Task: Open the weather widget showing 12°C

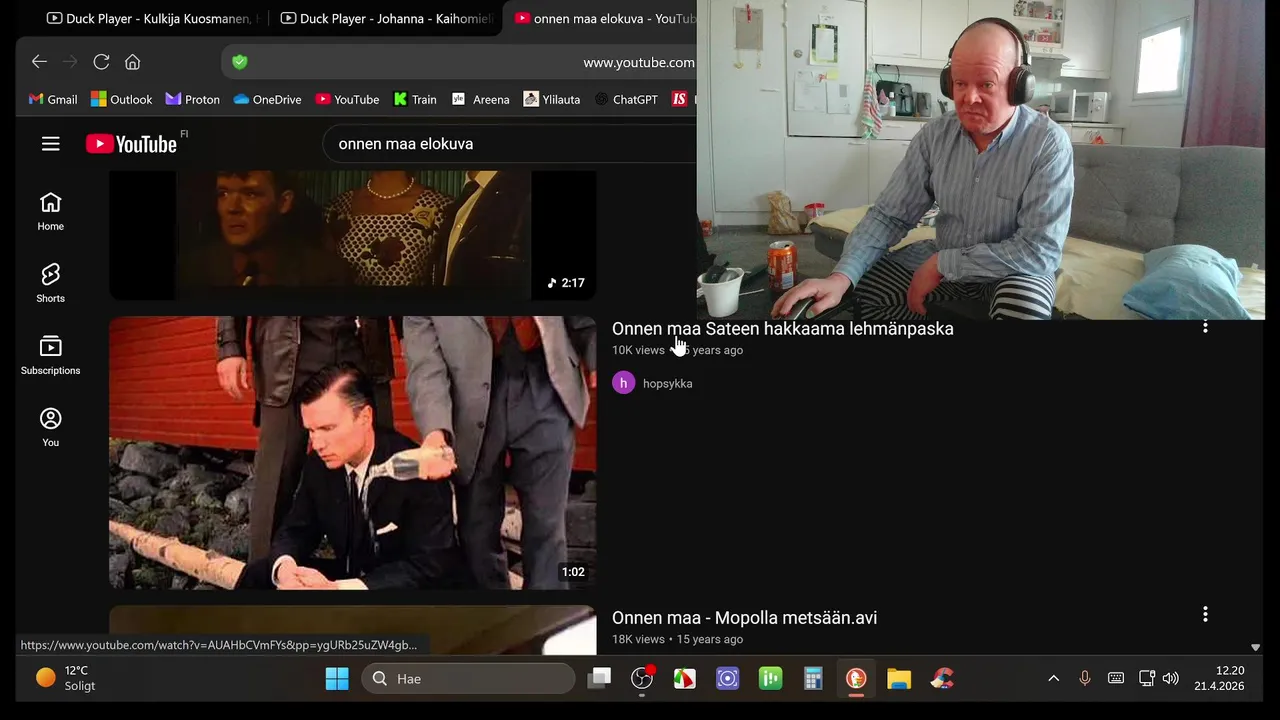Action: pyautogui.click(x=65, y=678)
